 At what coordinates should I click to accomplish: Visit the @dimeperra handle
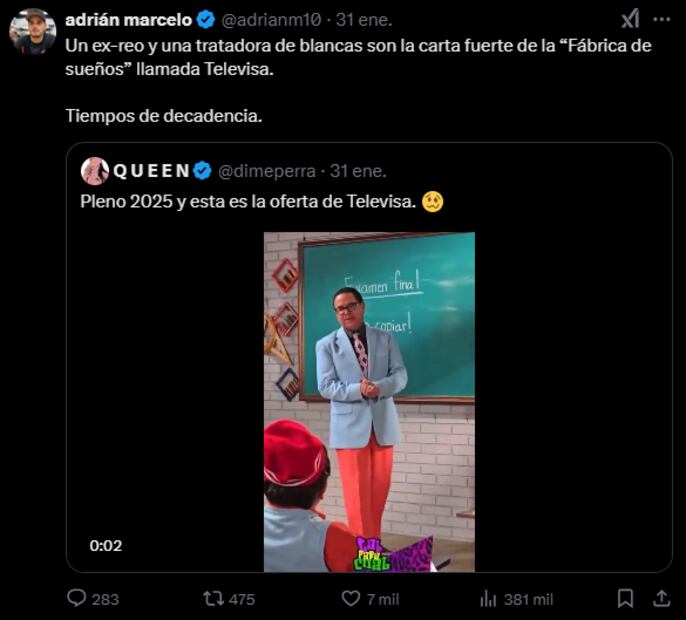[267, 171]
